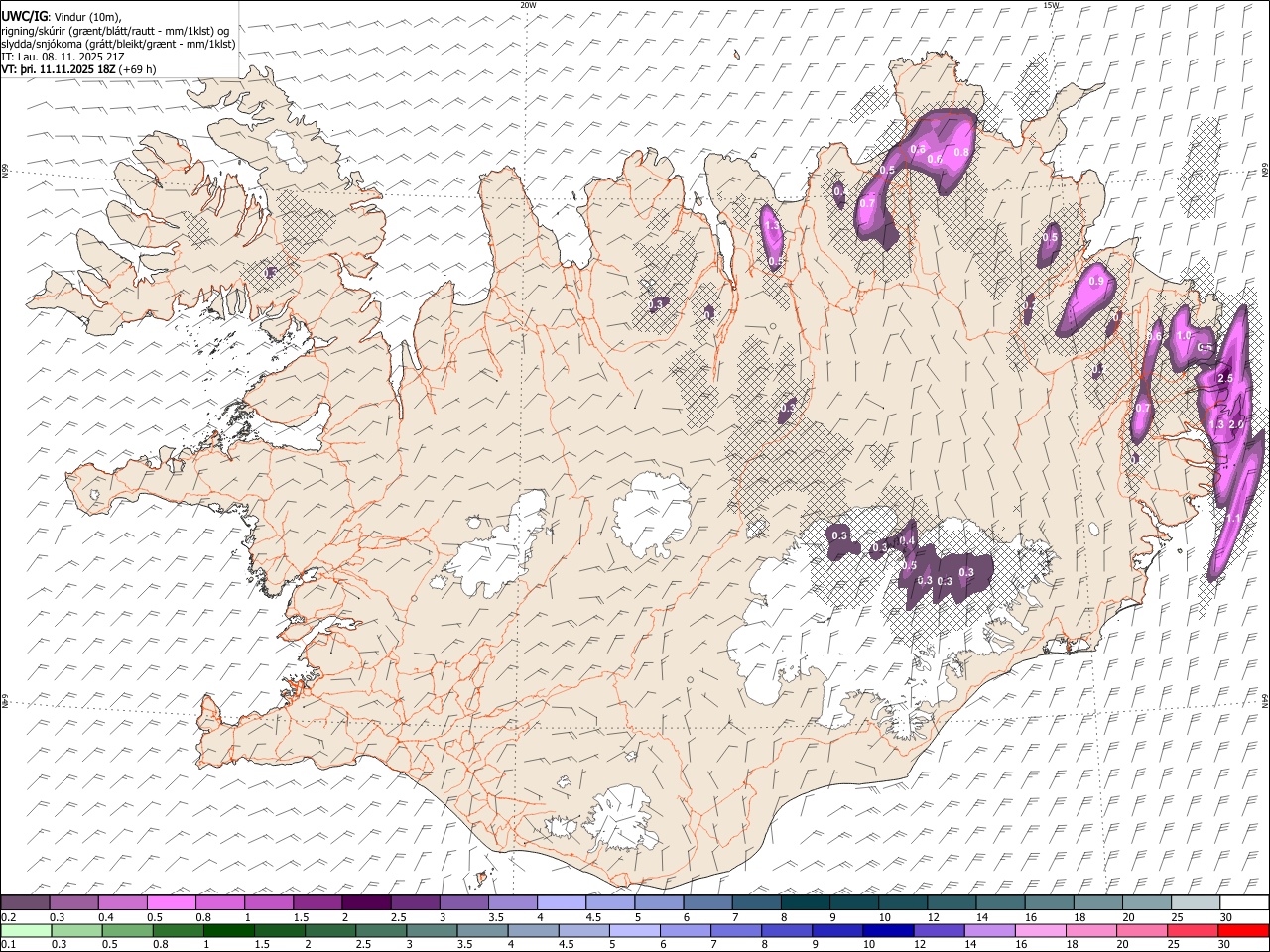
Task: Pick lower scale swatch between 0.1 and 0.3
Action: (27, 930)
